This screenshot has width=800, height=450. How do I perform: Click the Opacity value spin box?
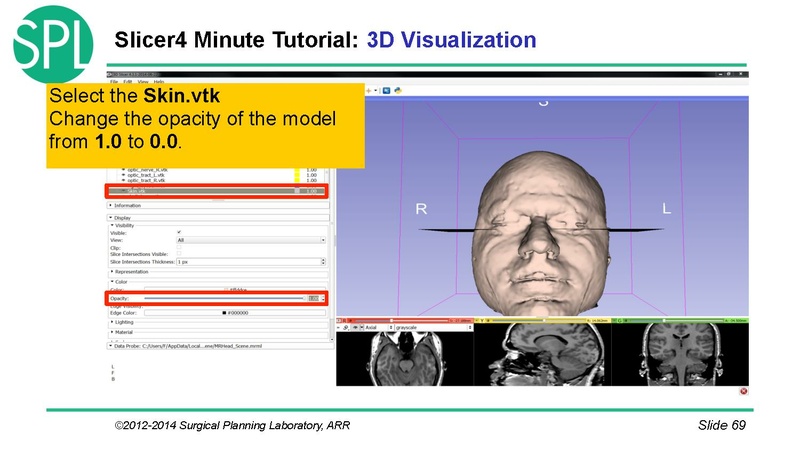pyautogui.click(x=316, y=298)
